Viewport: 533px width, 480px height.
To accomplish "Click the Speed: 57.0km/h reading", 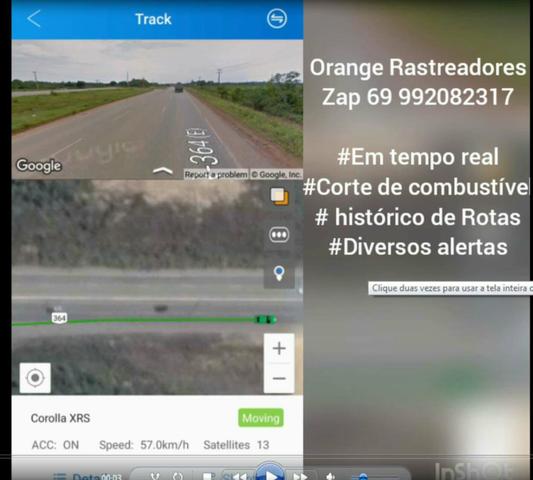I will 144,445.
